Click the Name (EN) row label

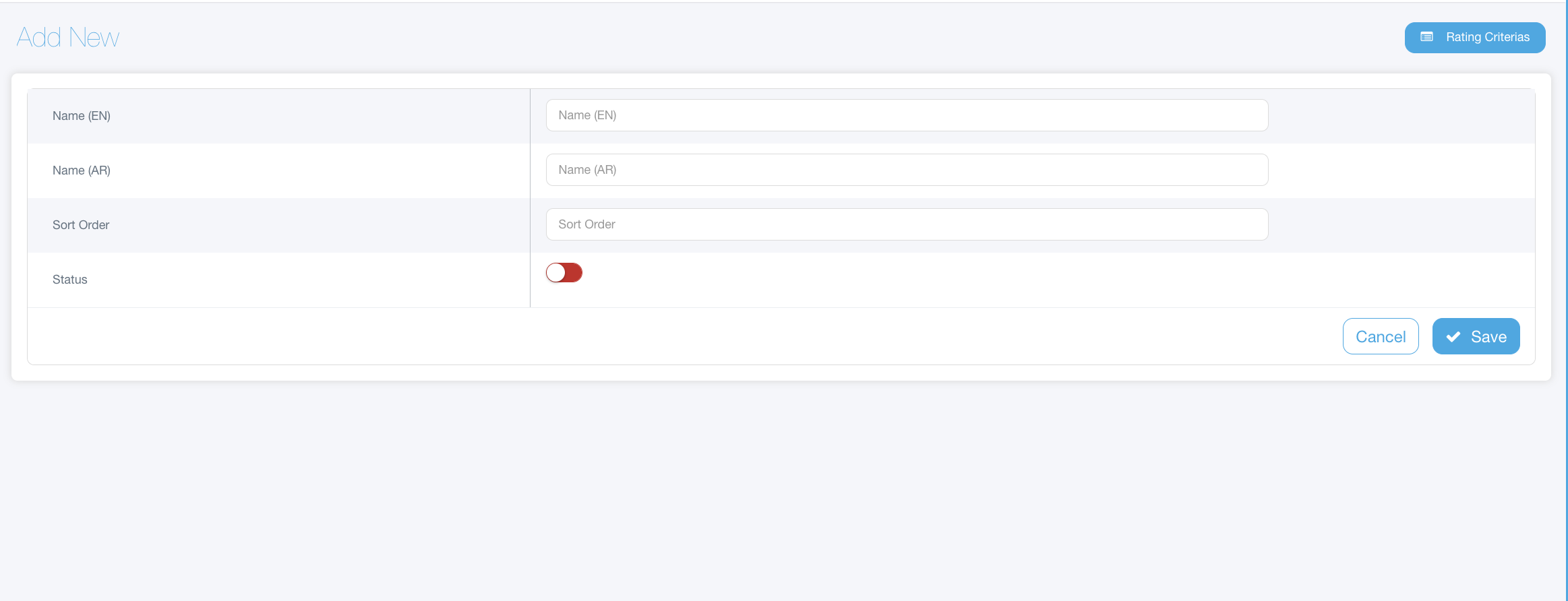coord(82,116)
